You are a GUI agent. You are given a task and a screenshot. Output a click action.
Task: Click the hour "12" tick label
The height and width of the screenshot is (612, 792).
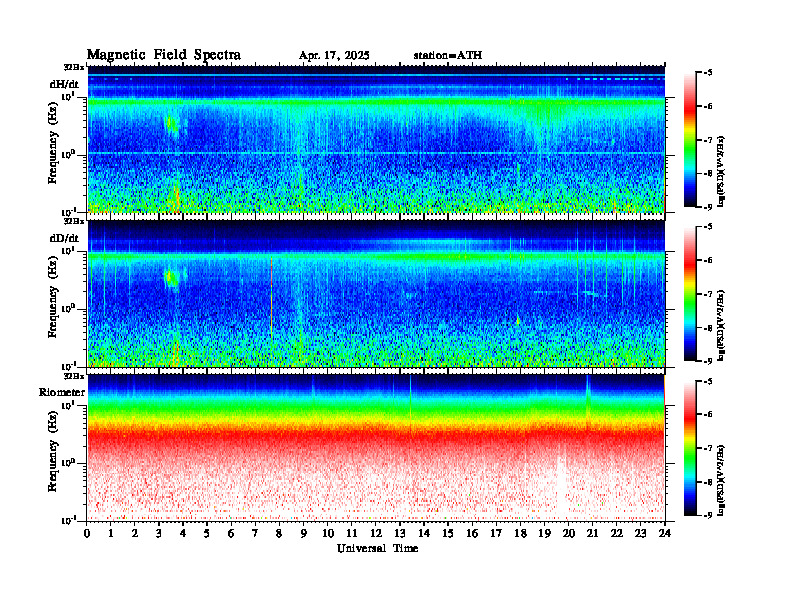click(x=376, y=533)
